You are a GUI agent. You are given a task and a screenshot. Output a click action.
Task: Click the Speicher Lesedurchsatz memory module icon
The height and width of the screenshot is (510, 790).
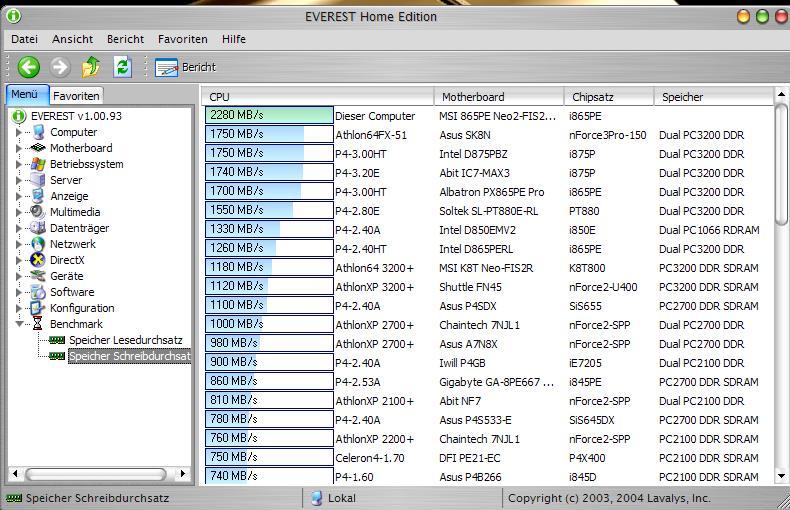(x=57, y=340)
